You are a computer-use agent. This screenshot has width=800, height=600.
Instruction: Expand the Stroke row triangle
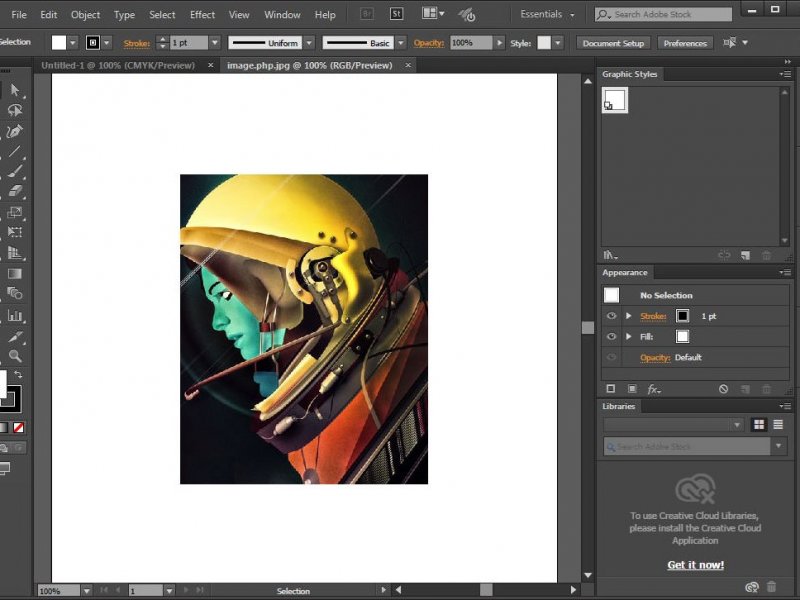pyautogui.click(x=629, y=316)
